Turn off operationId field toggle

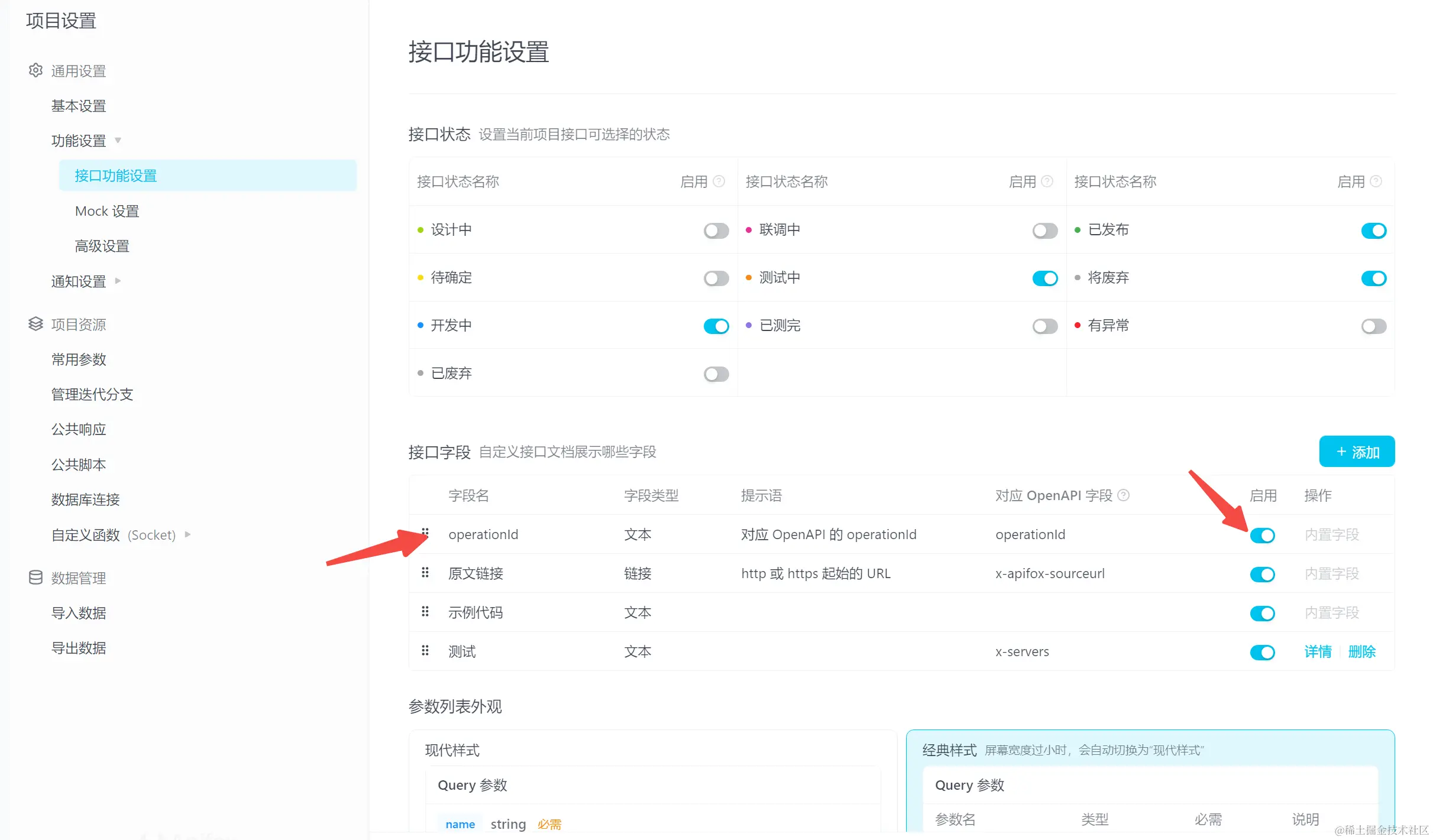click(1262, 536)
